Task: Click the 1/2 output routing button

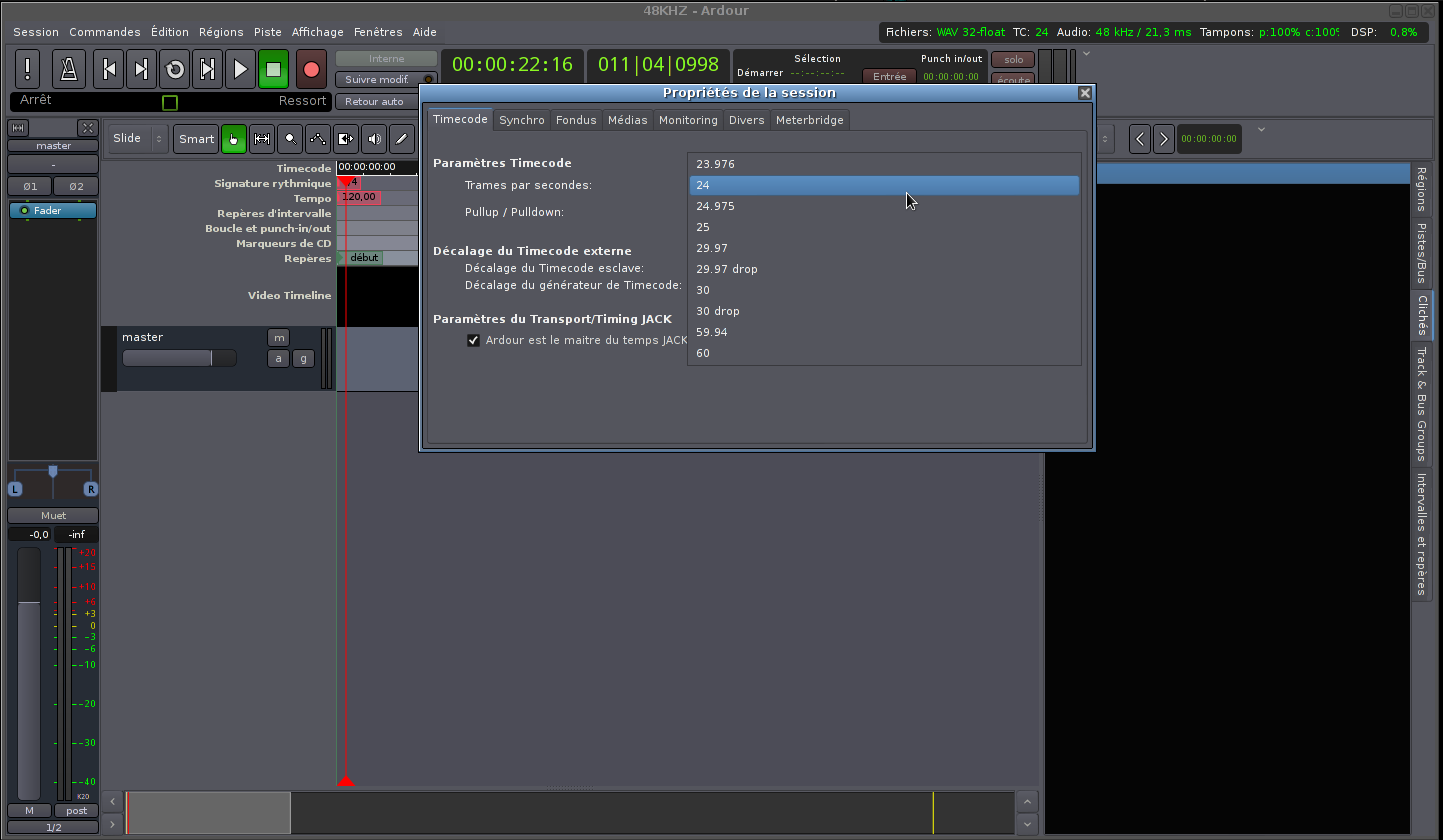Action: (x=53, y=828)
